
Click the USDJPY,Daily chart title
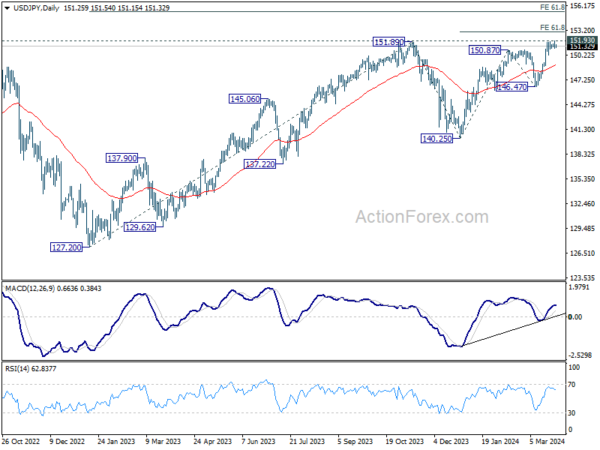[x=36, y=8]
